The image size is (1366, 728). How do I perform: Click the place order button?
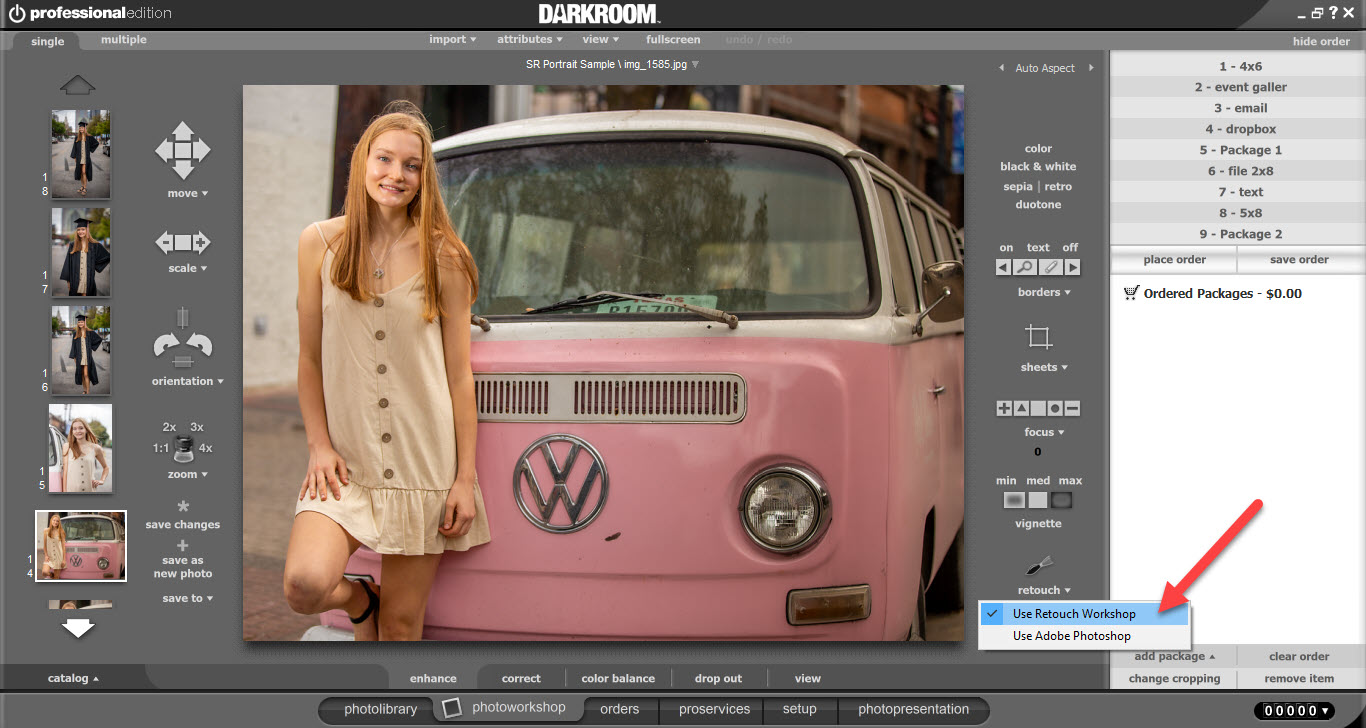click(x=1174, y=260)
